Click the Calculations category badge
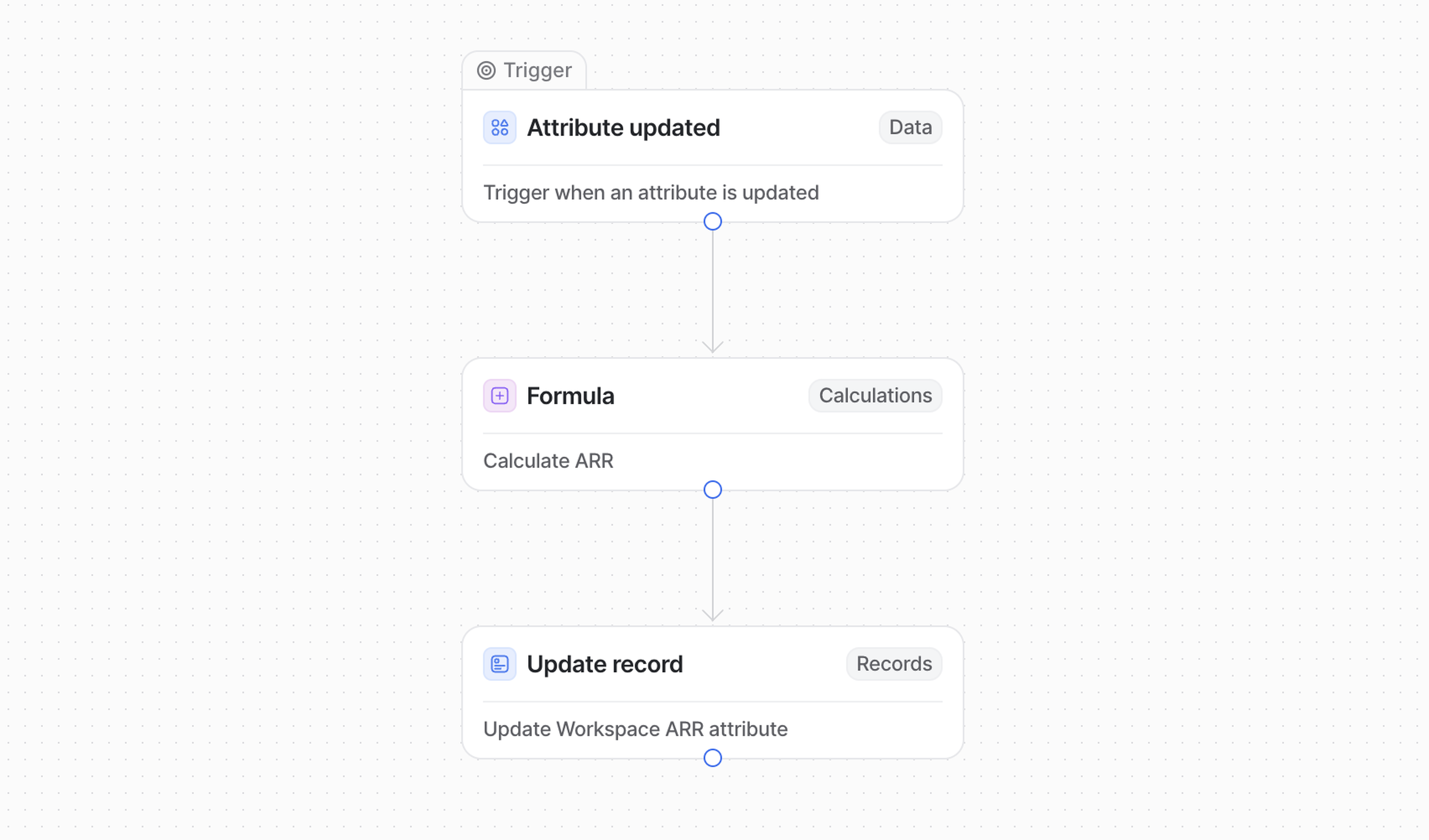The image size is (1429, 840). click(x=875, y=395)
